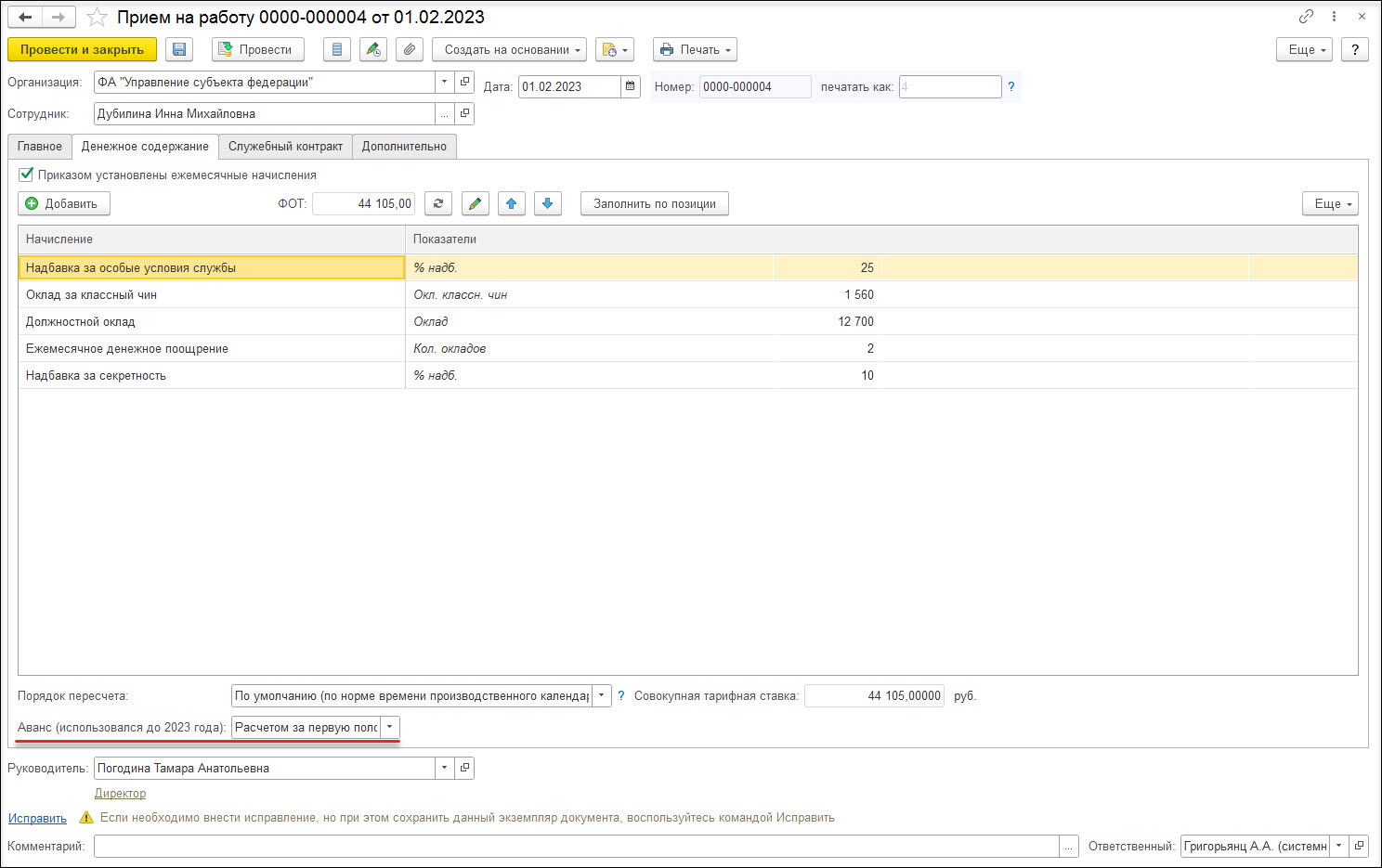
Task: Open the Сотрудник record with open icon
Action: click(465, 113)
